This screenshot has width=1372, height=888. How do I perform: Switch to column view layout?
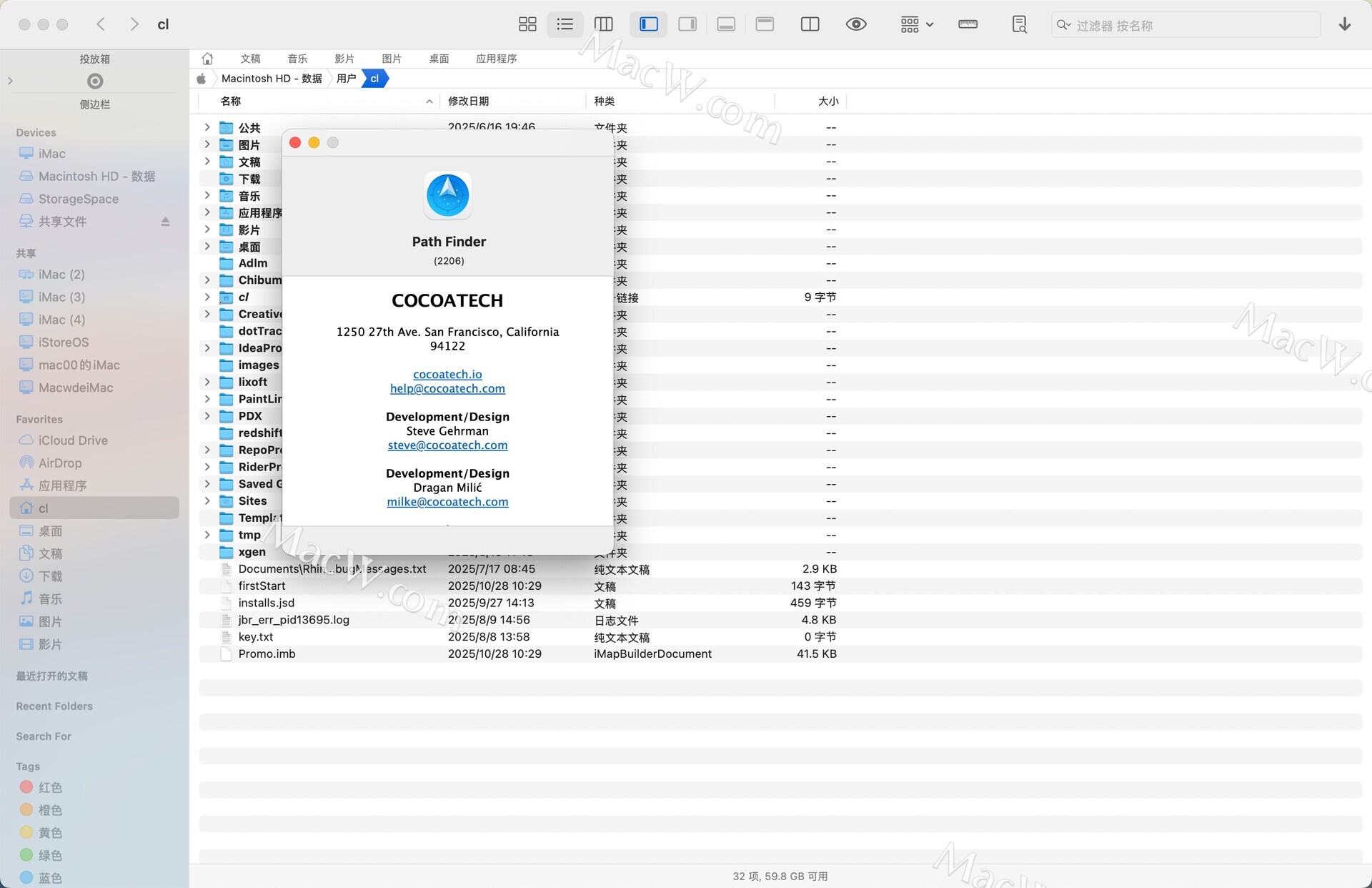(604, 24)
